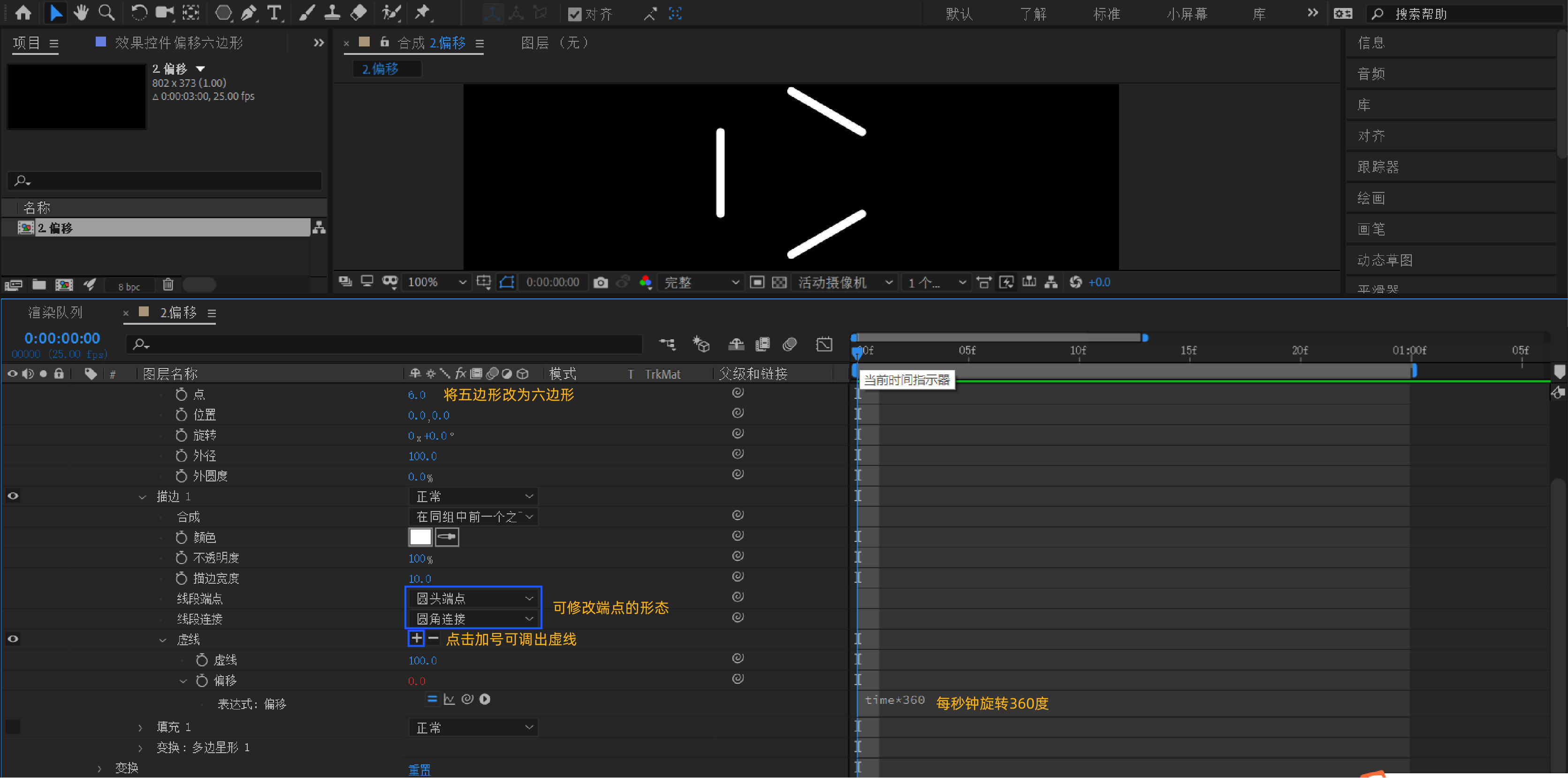Go to the Home screen icon
Image resolution: width=1568 pixels, height=778 pixels.
[x=23, y=13]
